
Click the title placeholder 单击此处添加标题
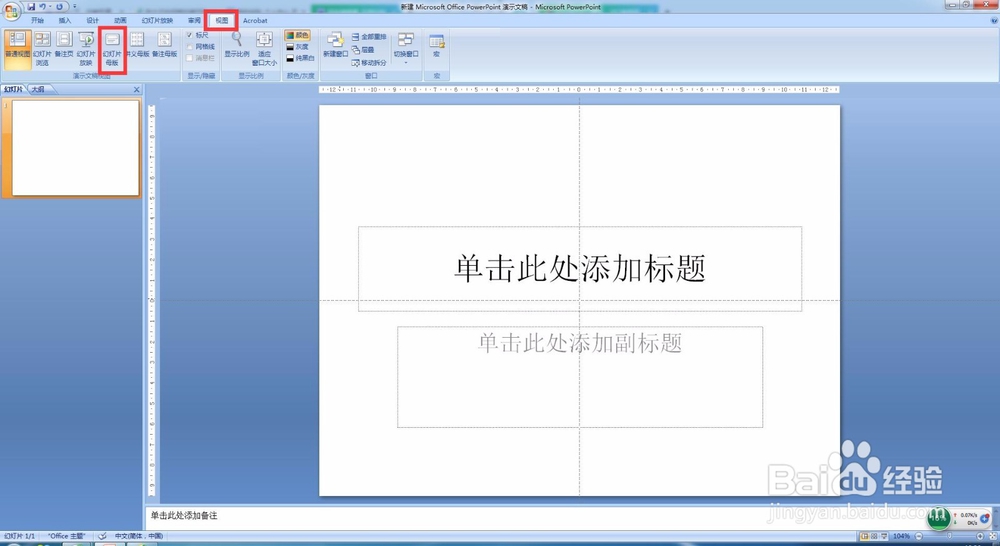pyautogui.click(x=580, y=269)
